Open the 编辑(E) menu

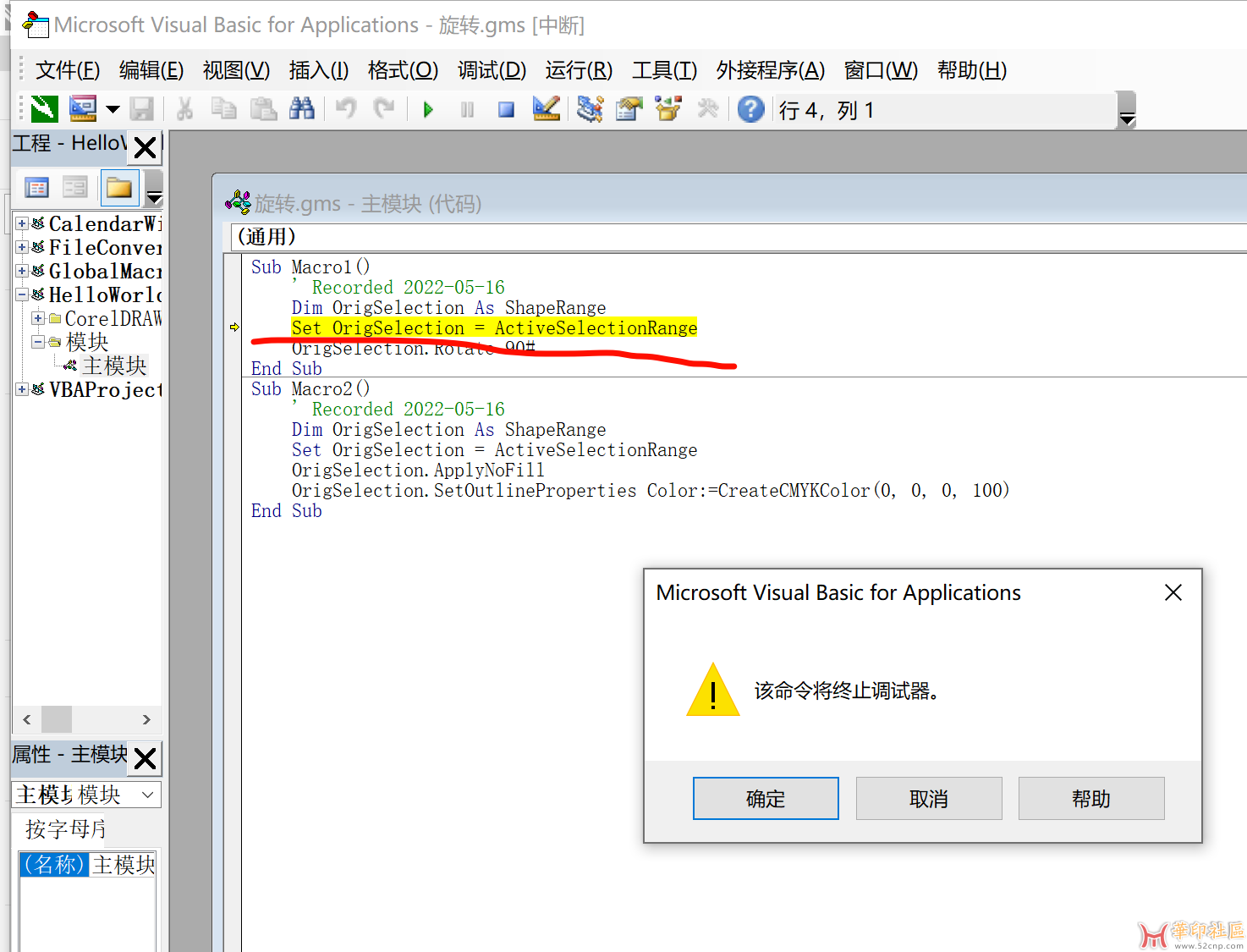(x=151, y=70)
